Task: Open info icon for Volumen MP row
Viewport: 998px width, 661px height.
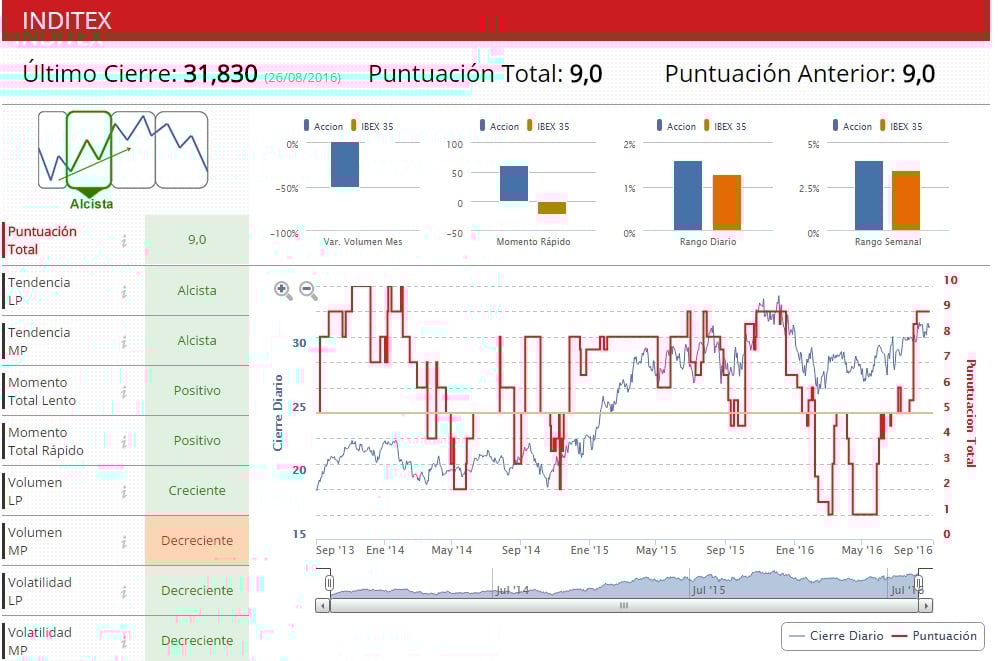Action: 124,541
